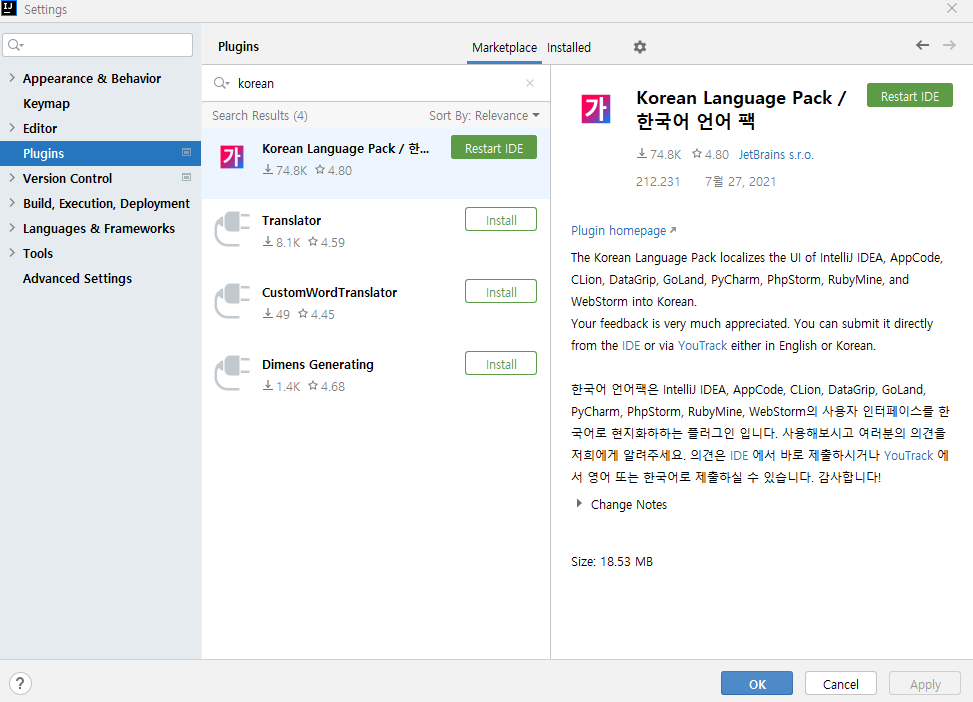This screenshot has width=973, height=702.
Task: Expand the Editor settings section
Action: click(12, 127)
